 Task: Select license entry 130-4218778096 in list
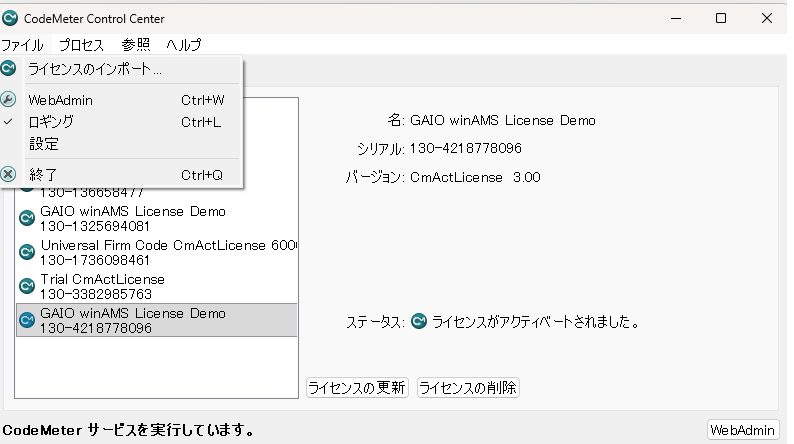pos(156,320)
